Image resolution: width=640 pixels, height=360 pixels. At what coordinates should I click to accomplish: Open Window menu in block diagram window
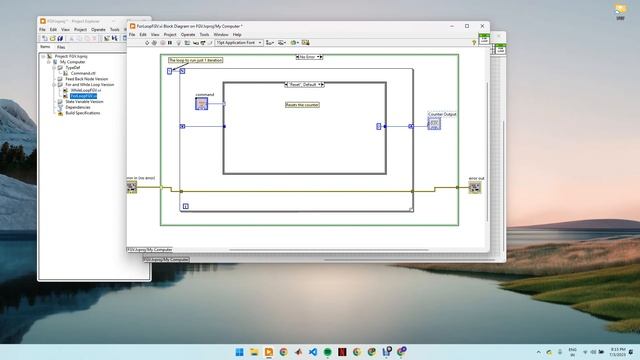221,35
